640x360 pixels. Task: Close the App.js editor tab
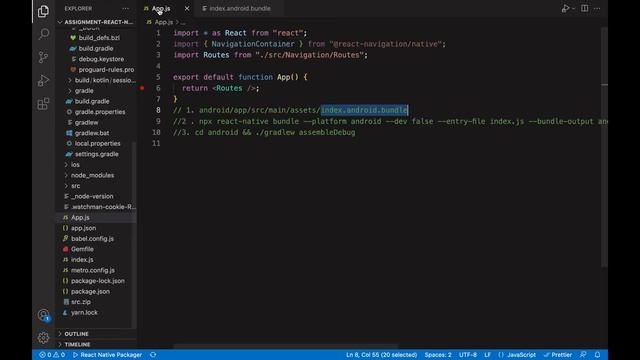pos(187,9)
